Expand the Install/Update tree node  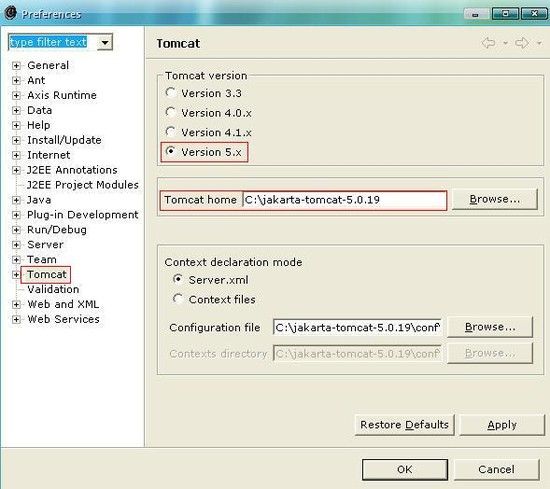pos(16,140)
